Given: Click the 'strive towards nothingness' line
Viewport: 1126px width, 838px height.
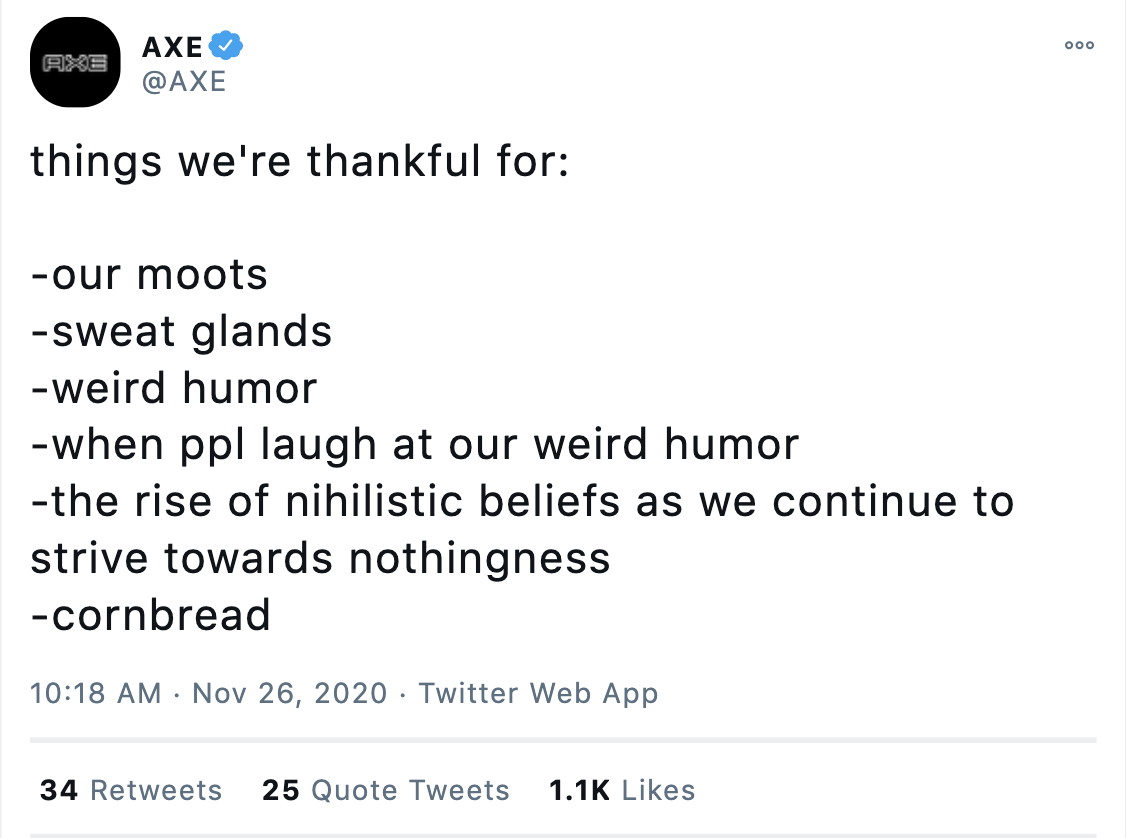Looking at the screenshot, I should (x=320, y=558).
